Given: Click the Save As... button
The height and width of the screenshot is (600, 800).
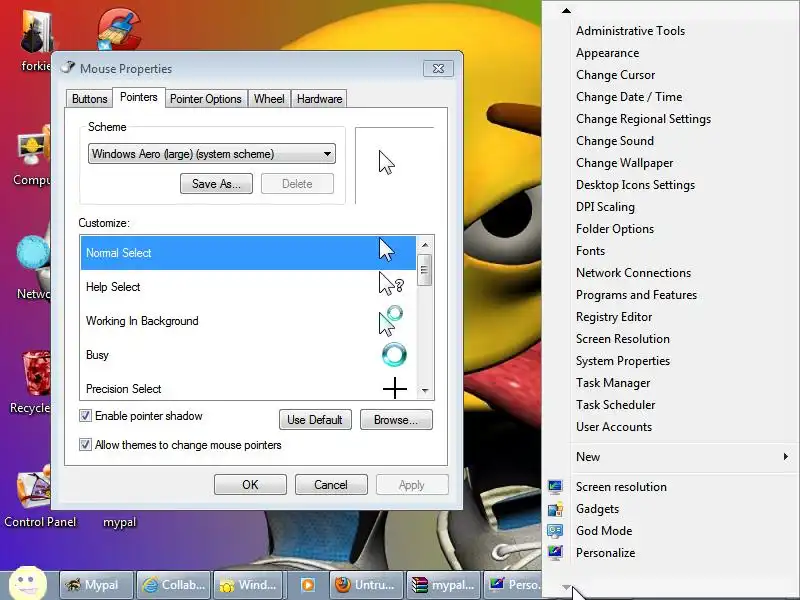Looking at the screenshot, I should coord(216,184).
